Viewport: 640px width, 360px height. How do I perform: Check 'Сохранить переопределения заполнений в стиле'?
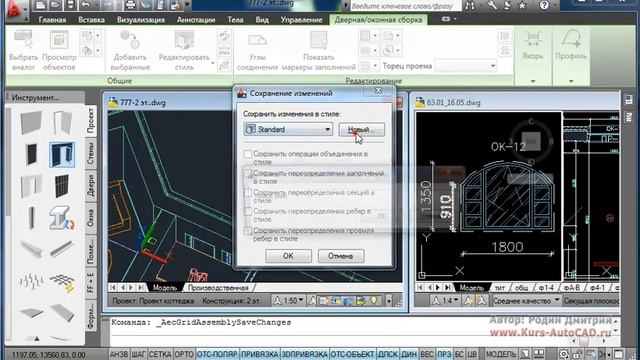pos(247,173)
